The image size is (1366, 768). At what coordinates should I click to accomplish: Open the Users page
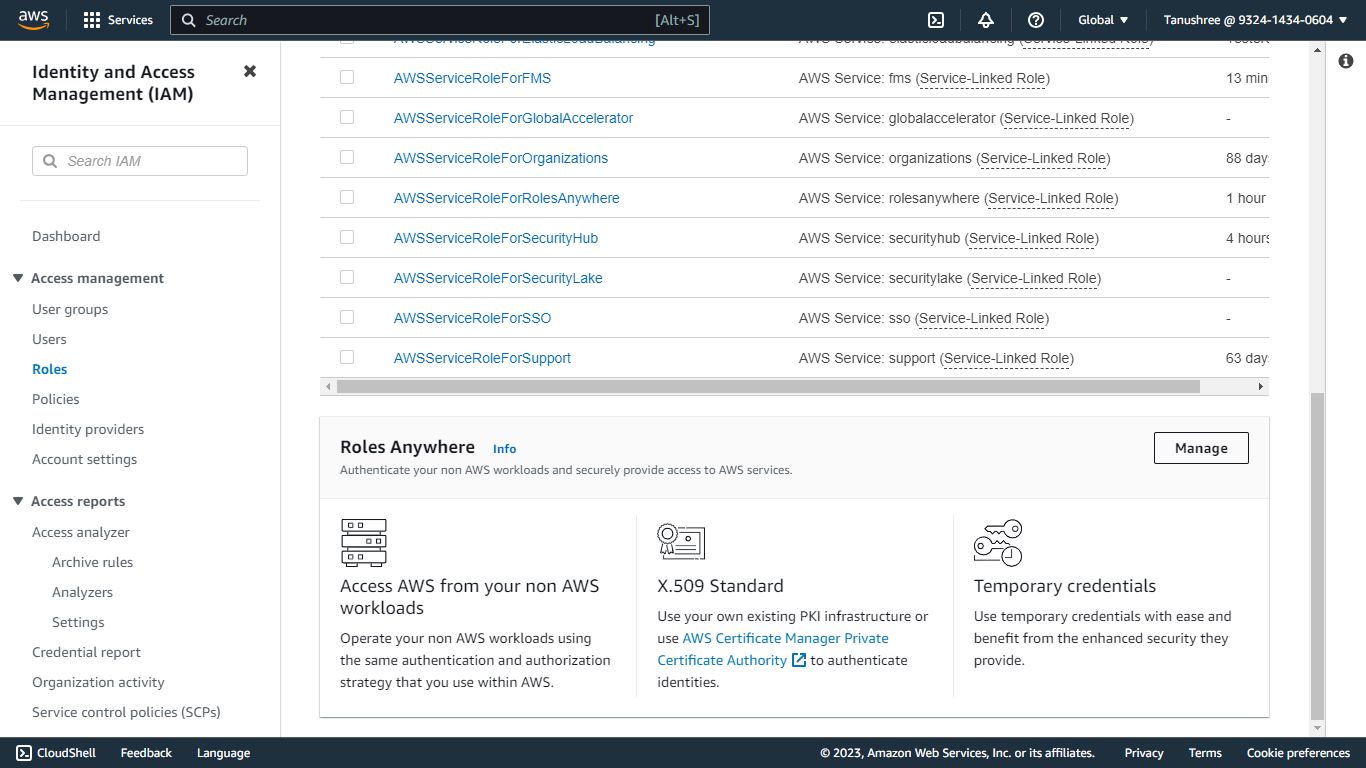49,339
